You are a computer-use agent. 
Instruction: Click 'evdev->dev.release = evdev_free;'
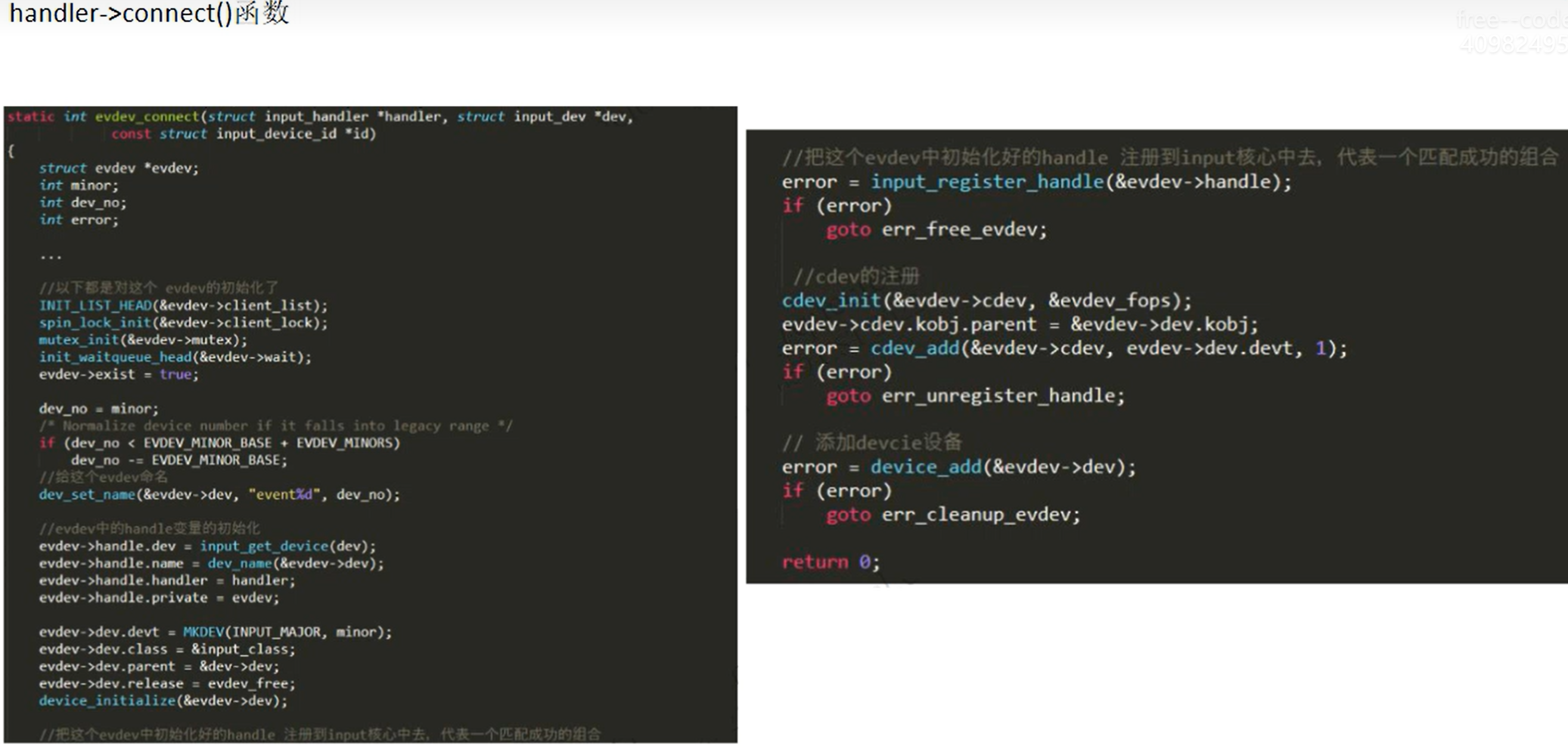[x=167, y=683]
